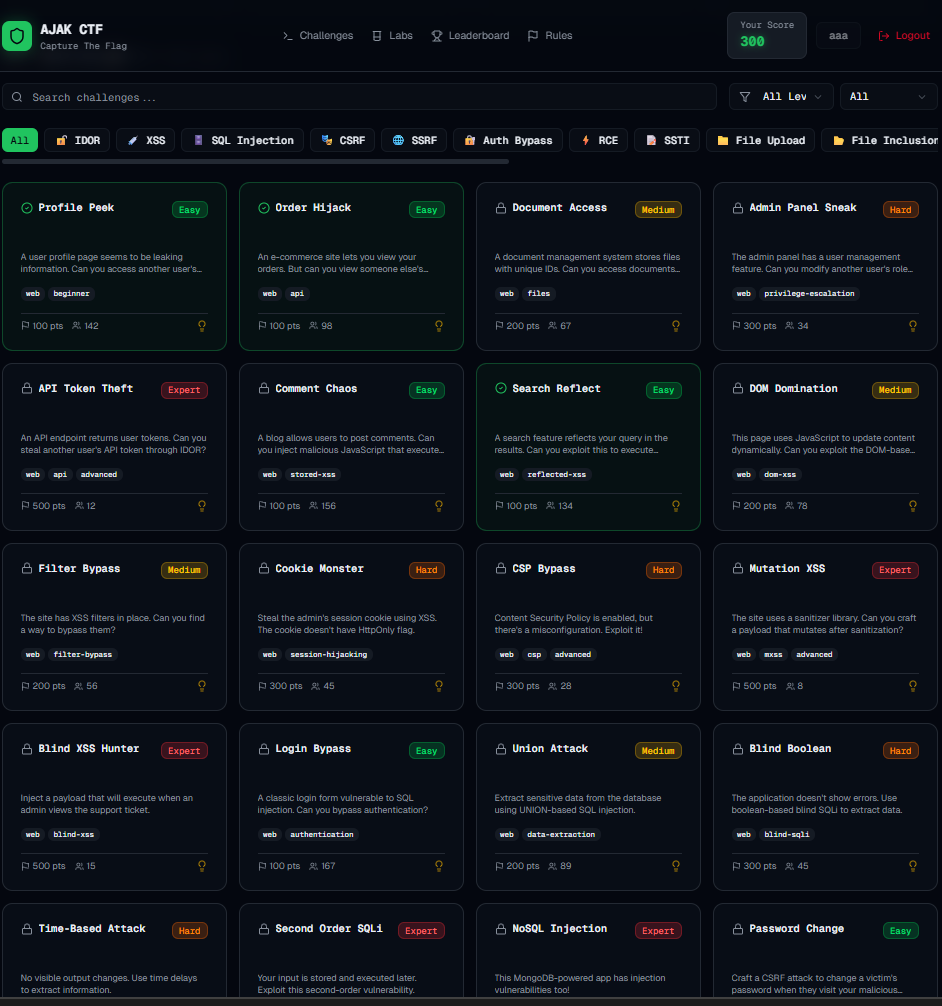942x1006 pixels.
Task: Click the Your Score panel
Action: click(x=766, y=35)
